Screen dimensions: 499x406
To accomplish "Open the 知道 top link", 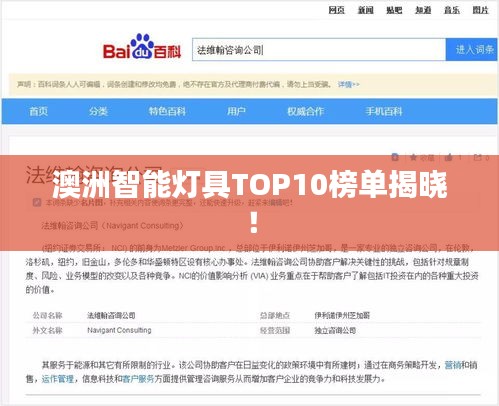I will pos(423,10).
